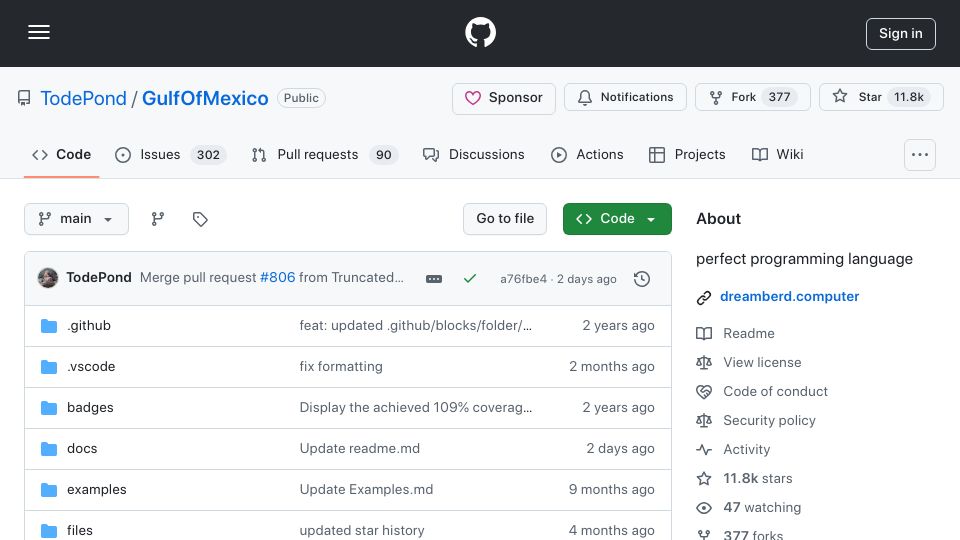Open 'feat: updated .github/blocks/folder/…' commit
This screenshot has height=540, width=960.
pyautogui.click(x=416, y=326)
